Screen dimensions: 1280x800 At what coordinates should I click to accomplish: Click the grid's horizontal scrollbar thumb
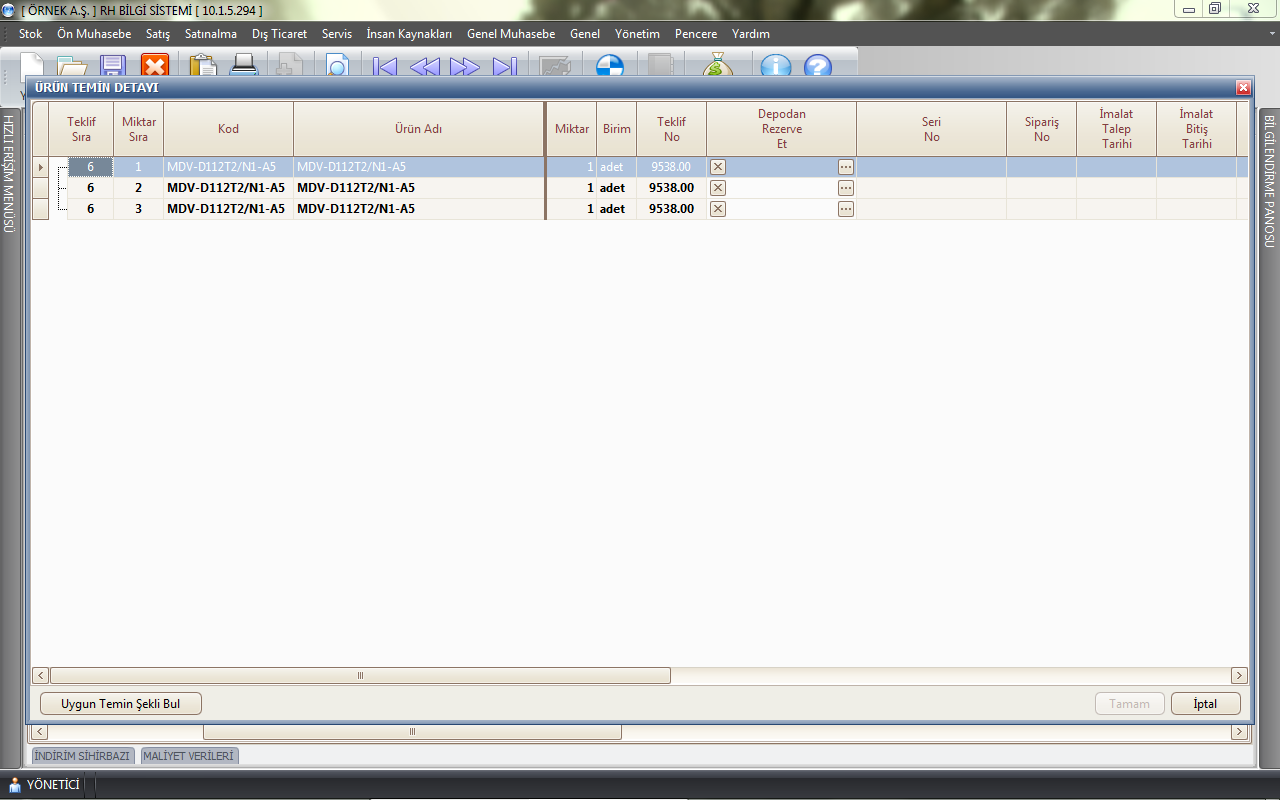click(360, 676)
